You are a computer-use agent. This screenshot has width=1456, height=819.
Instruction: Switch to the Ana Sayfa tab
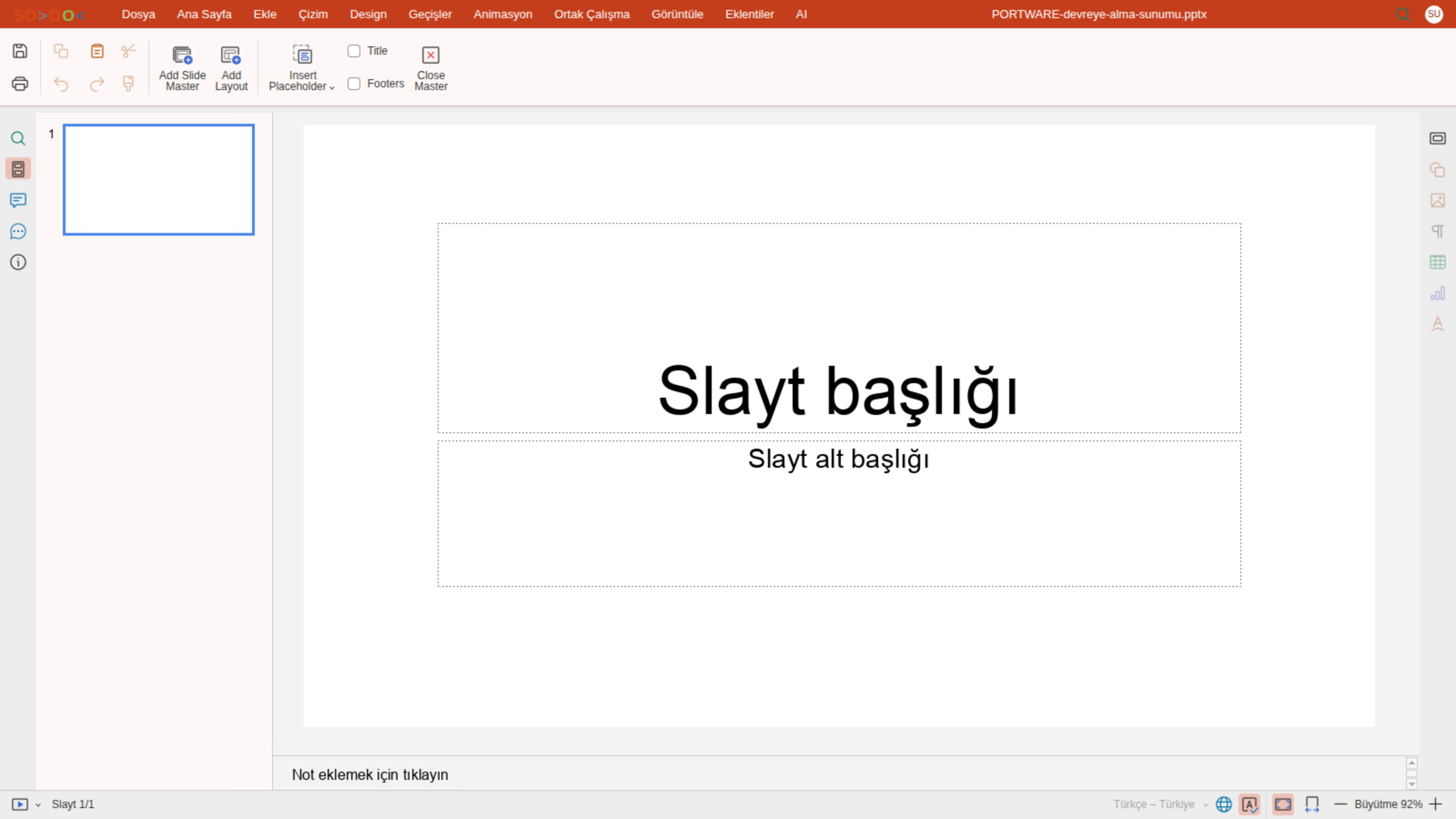click(204, 14)
